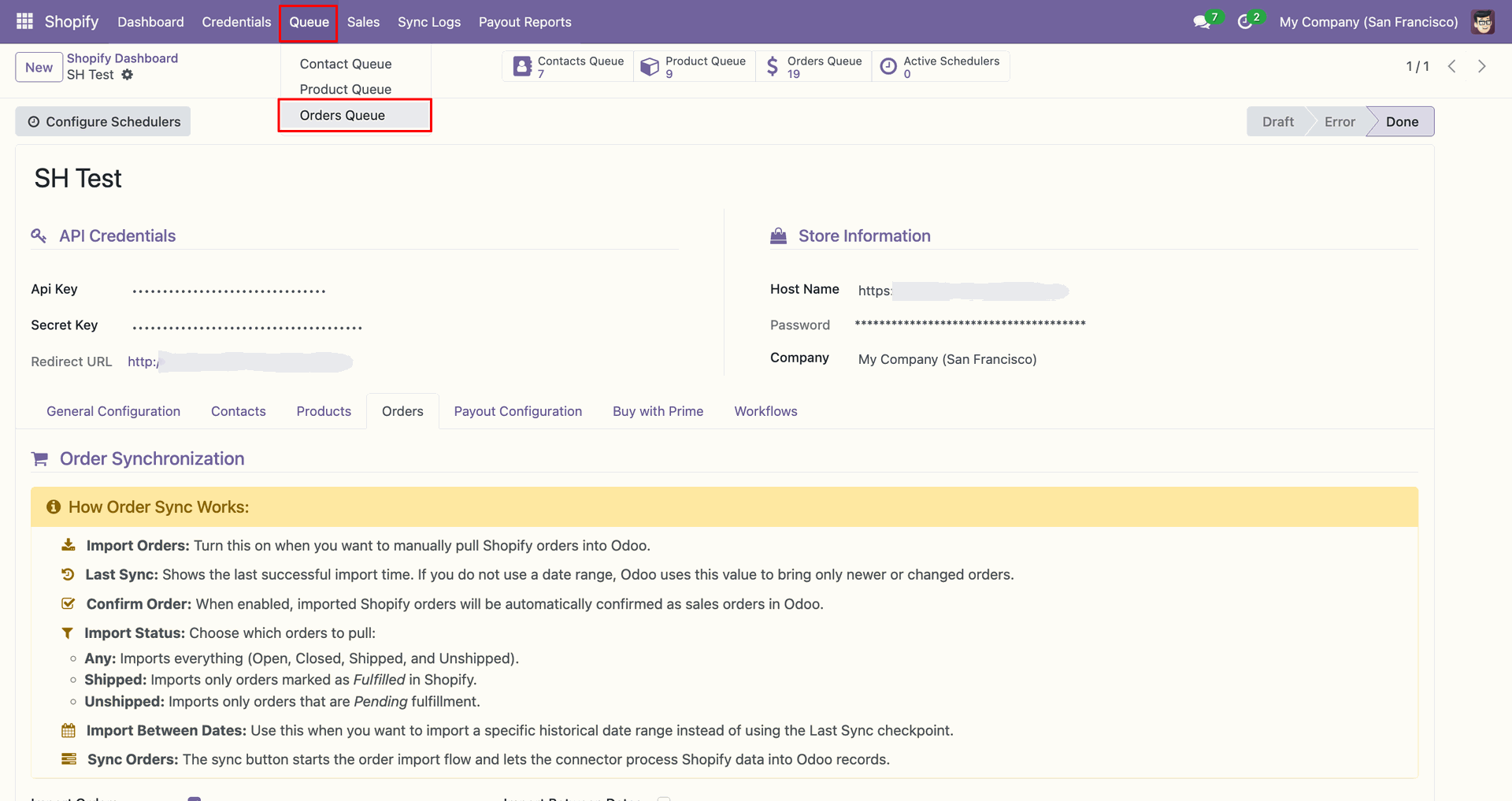Go to the previous record arrow
Image resolution: width=1512 pixels, height=801 pixels.
point(1452,66)
